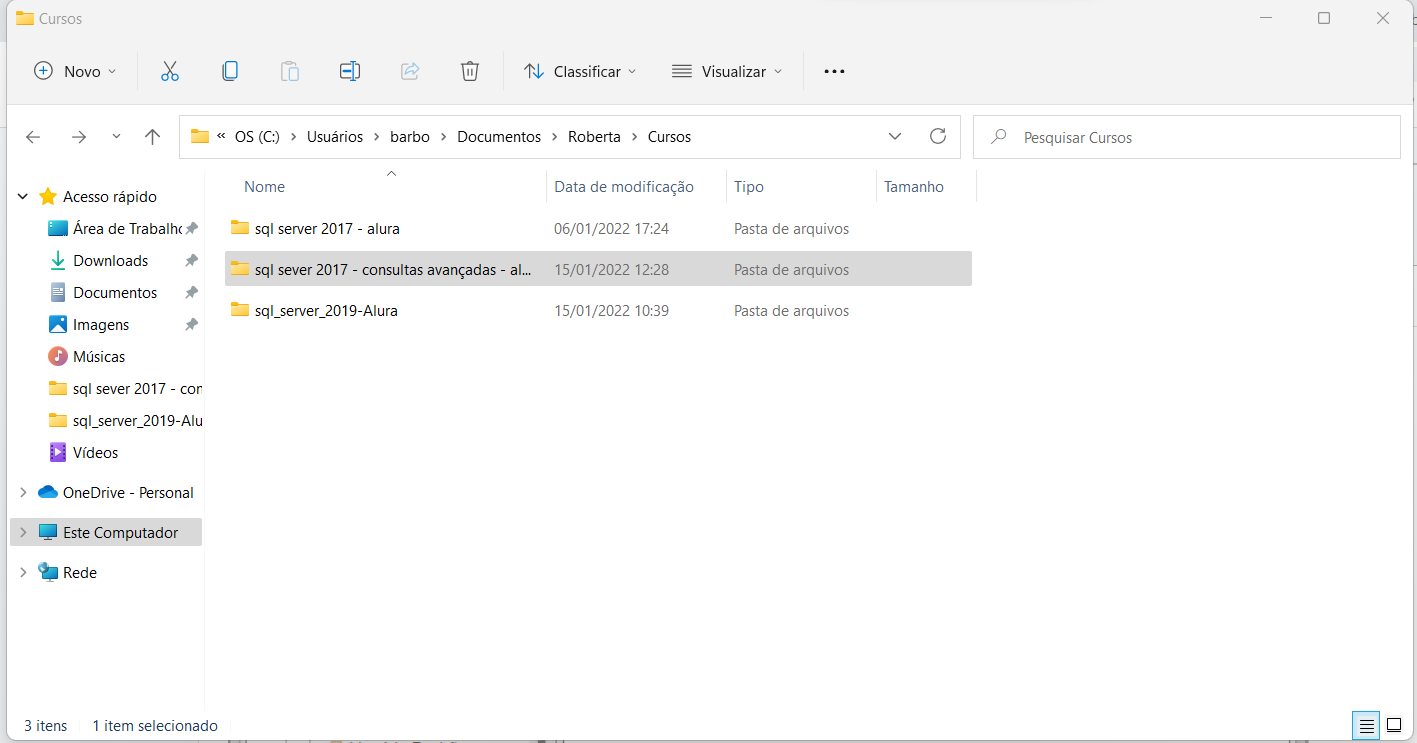Expand the OneDrive - Personal node
Image resolution: width=1417 pixels, height=743 pixels.
point(23,492)
